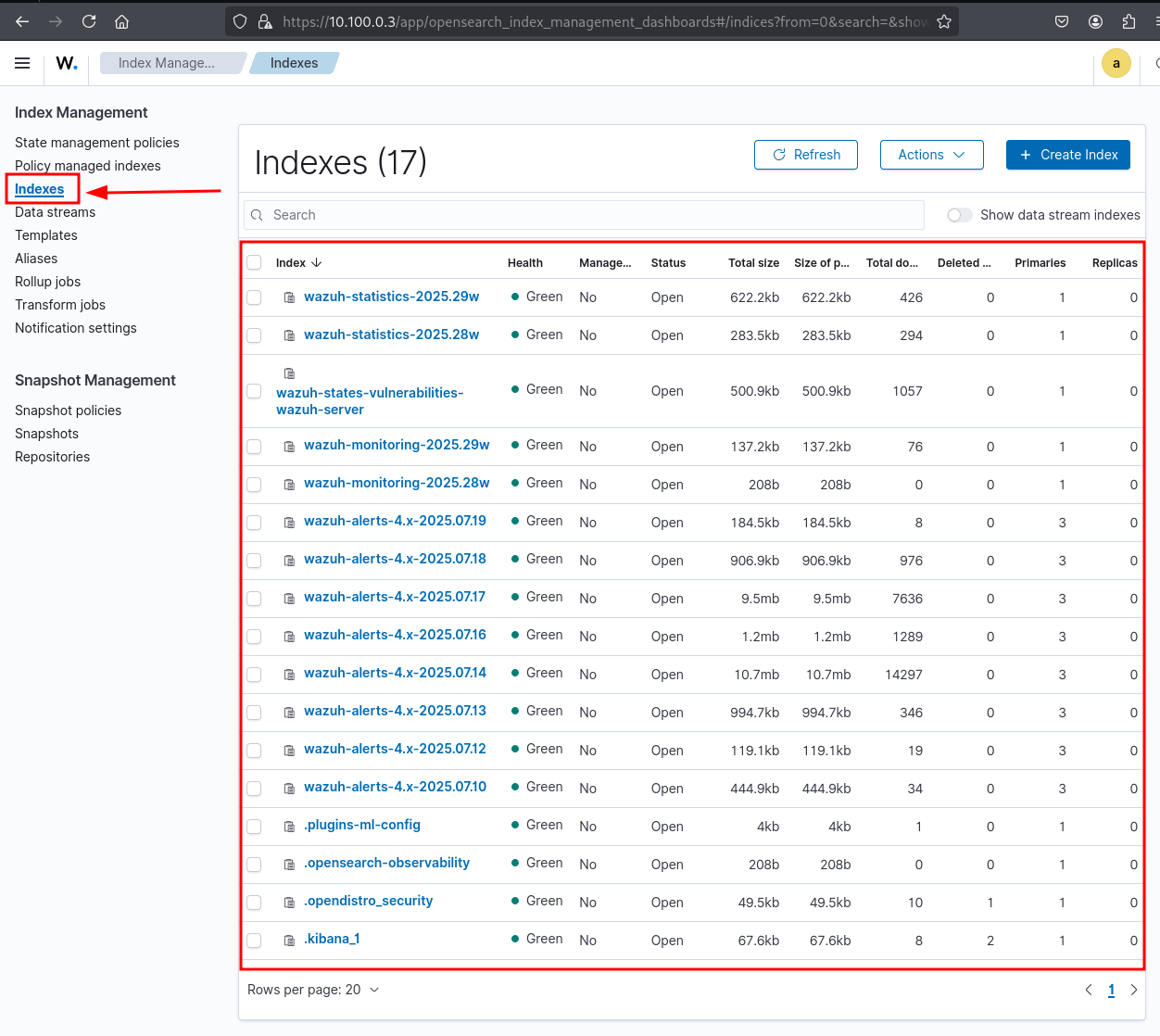
Task: Click the site security shield icon in address bar
Action: click(x=240, y=21)
